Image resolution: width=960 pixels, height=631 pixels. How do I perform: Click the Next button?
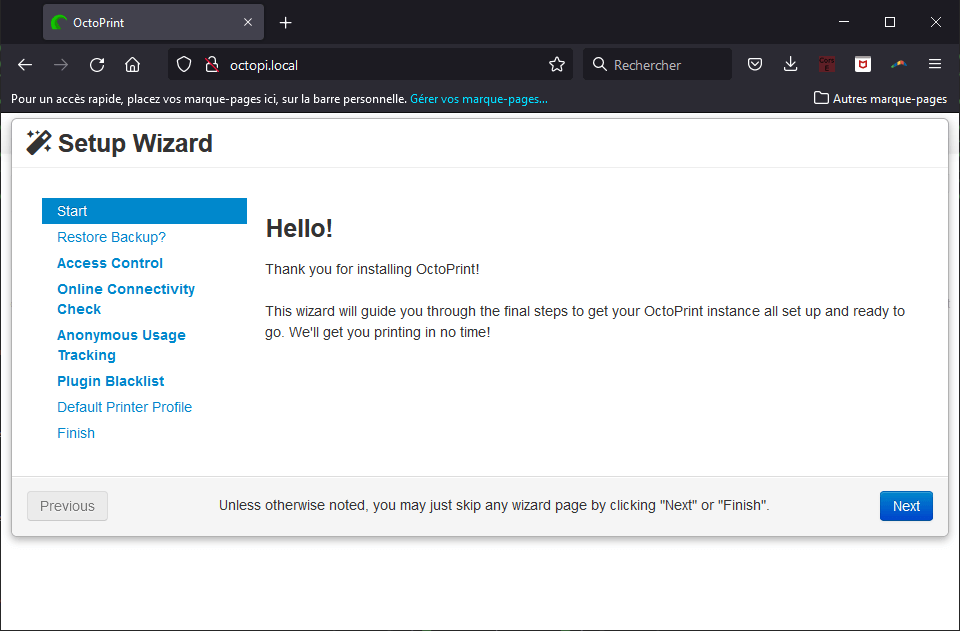pos(906,506)
